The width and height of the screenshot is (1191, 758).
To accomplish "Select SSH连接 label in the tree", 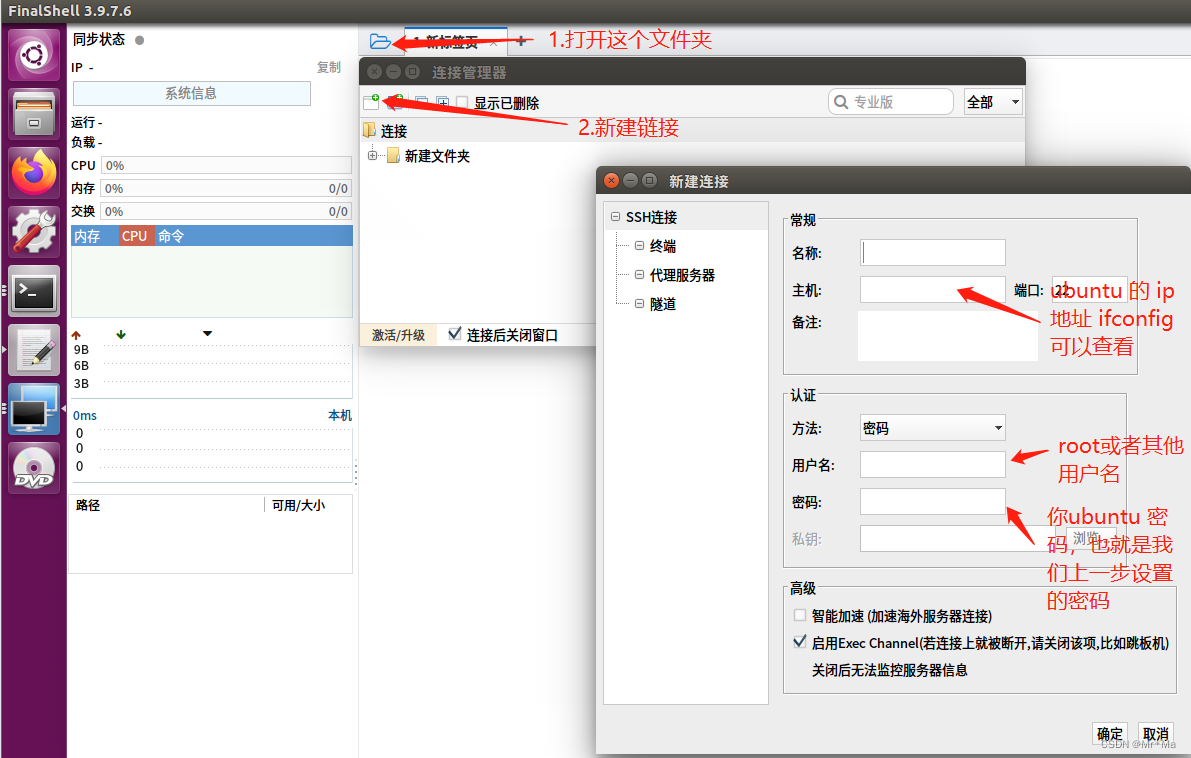I will click(x=651, y=217).
